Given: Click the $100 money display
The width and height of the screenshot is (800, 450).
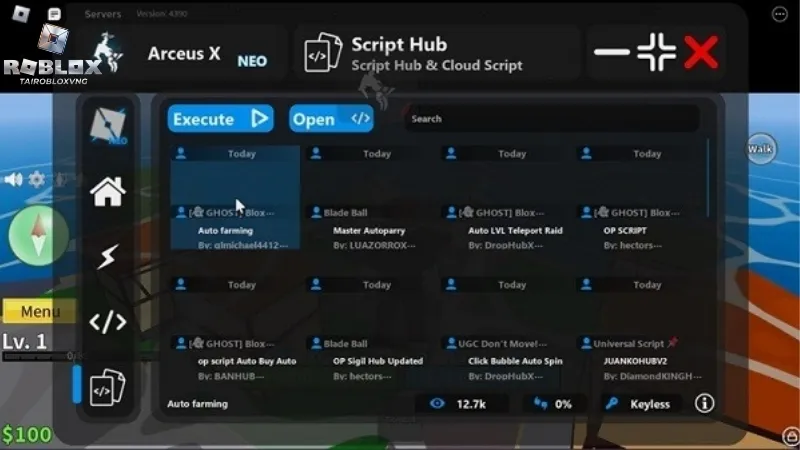Looking at the screenshot, I should pos(27,435).
